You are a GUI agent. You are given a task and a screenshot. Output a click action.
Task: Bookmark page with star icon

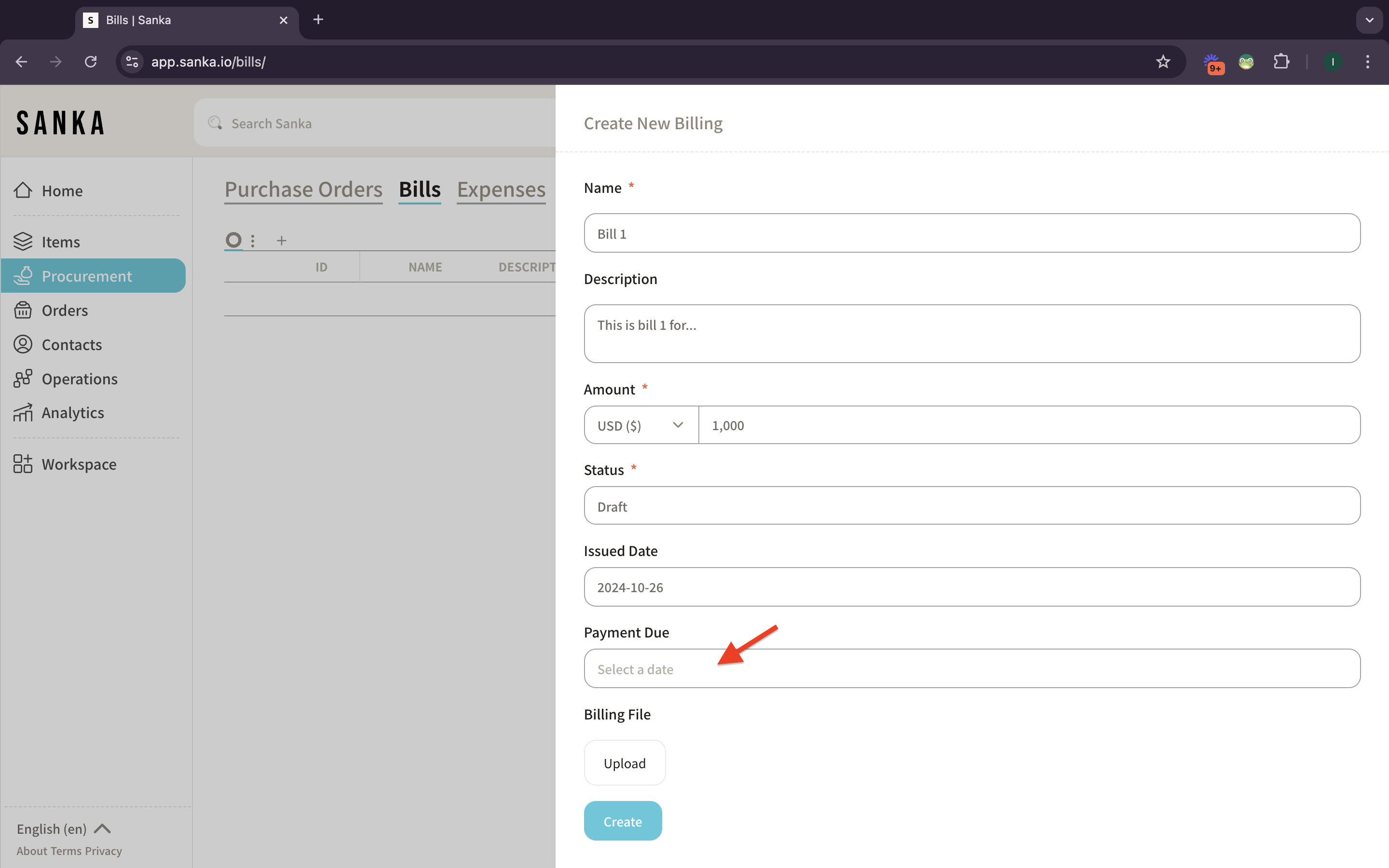tap(1163, 61)
